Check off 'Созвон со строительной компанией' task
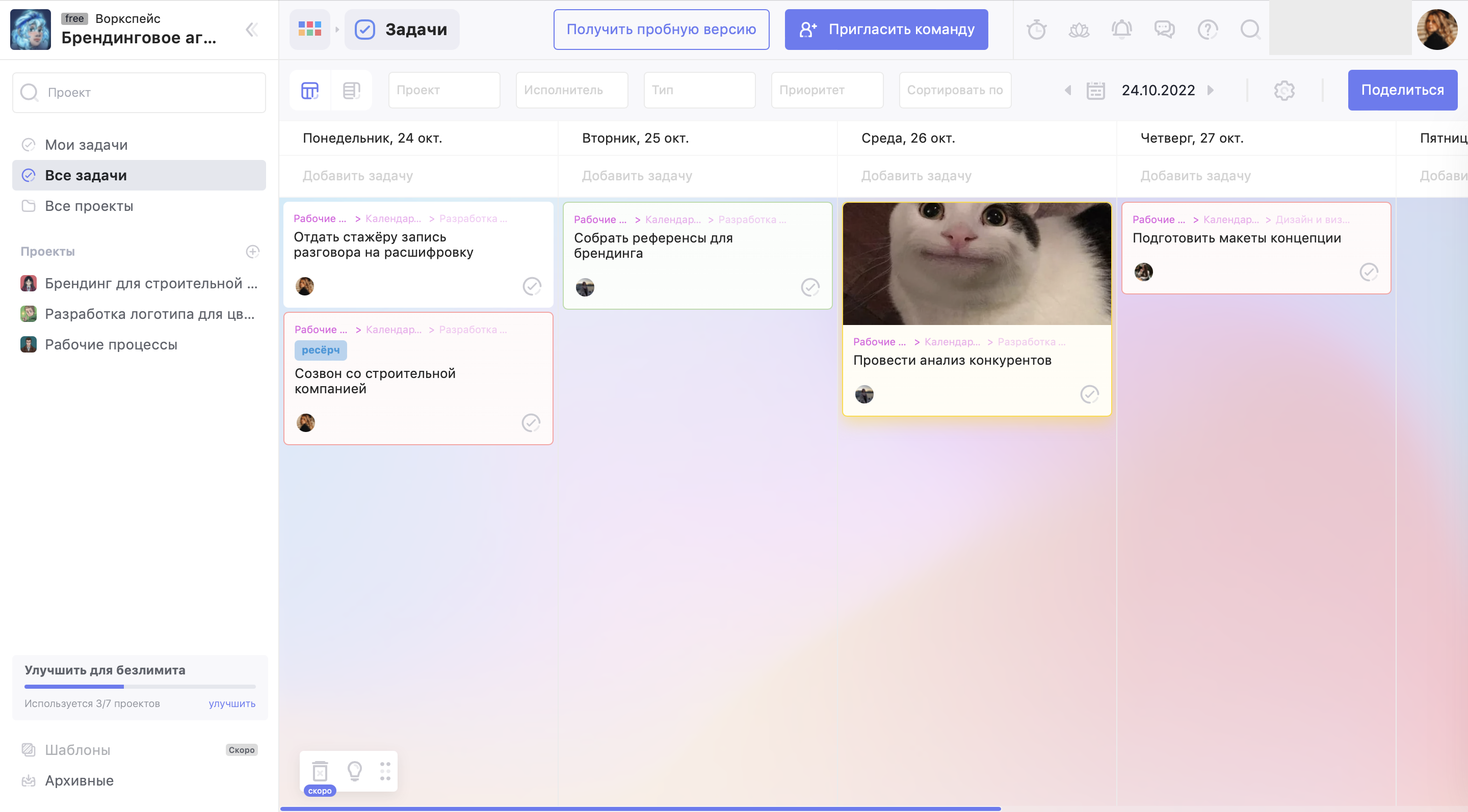The image size is (1468, 812). point(531,422)
